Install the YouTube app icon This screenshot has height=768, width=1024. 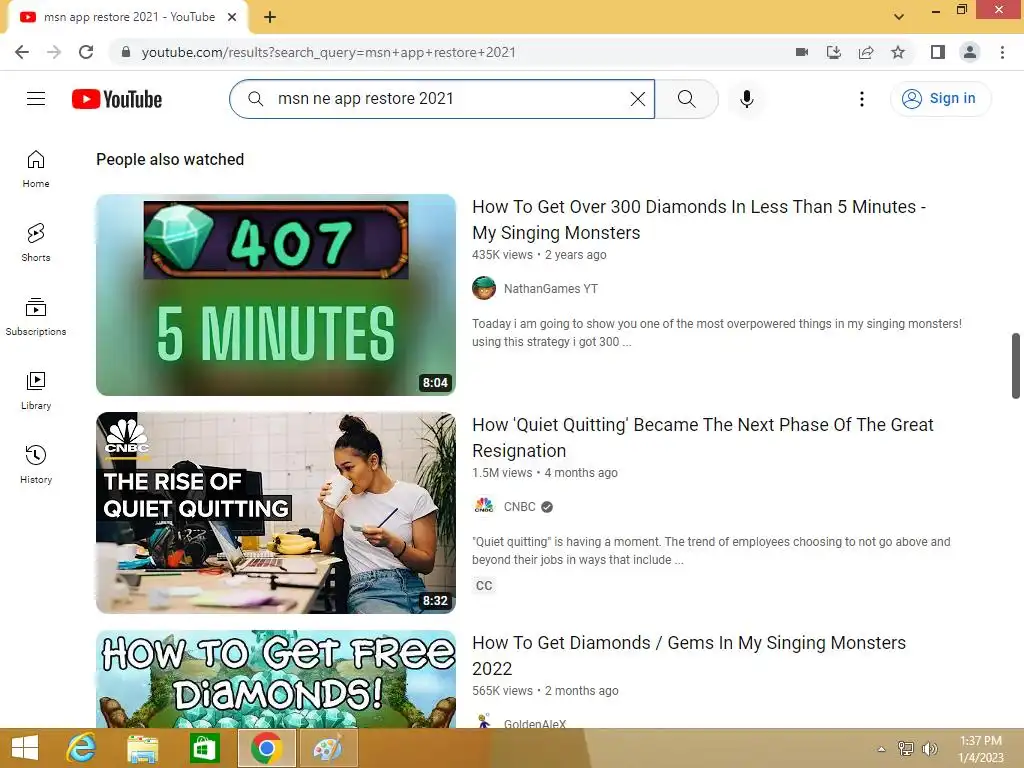point(834,52)
